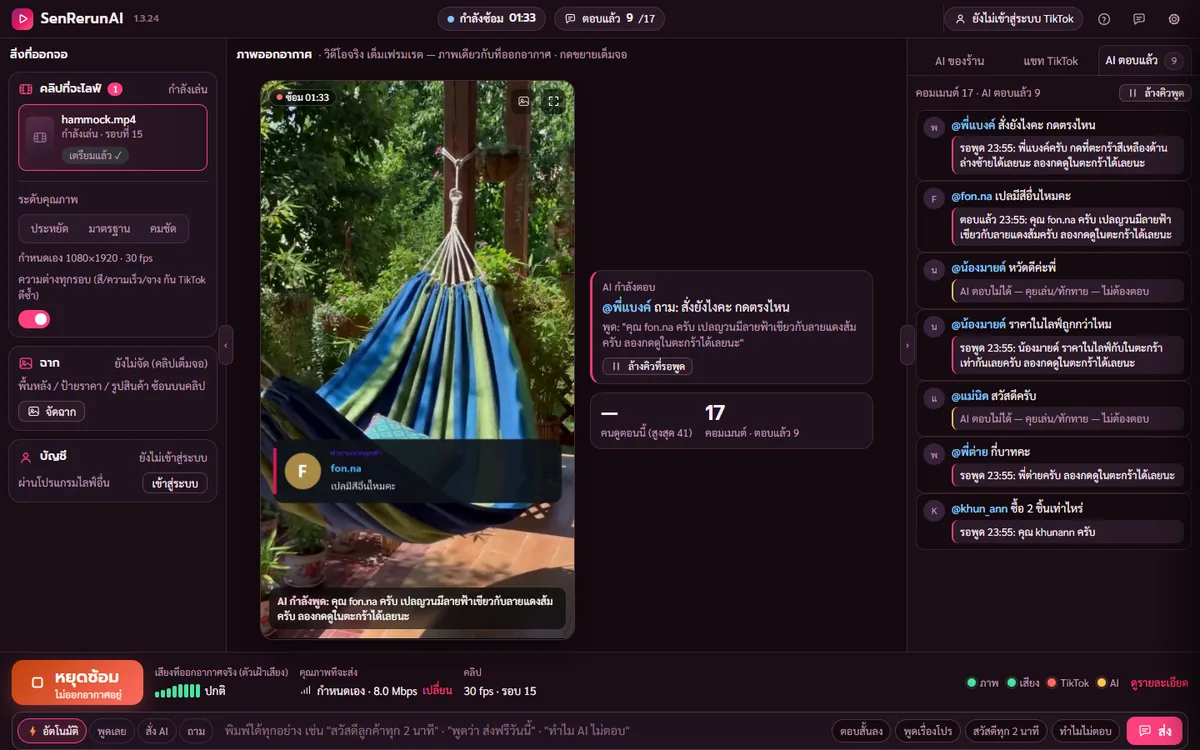Screen dimensions: 1200x750
Task: Click the avatar beside @พี่ต่าย comment
Action: coord(934,455)
